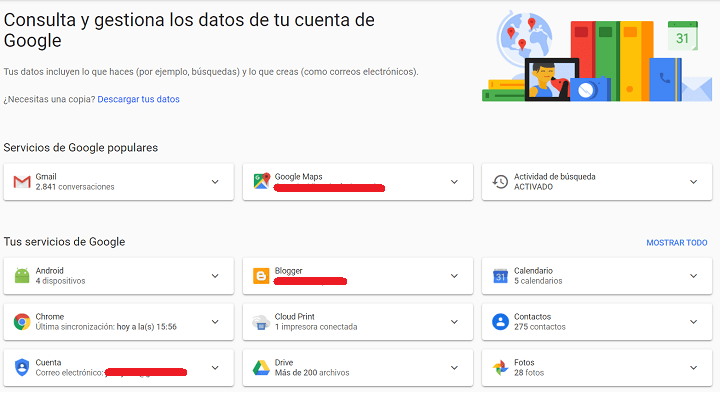Viewport: 720px width, 394px height.
Task: Click the 'Más de 200 archivos' text
Action: click(312, 373)
